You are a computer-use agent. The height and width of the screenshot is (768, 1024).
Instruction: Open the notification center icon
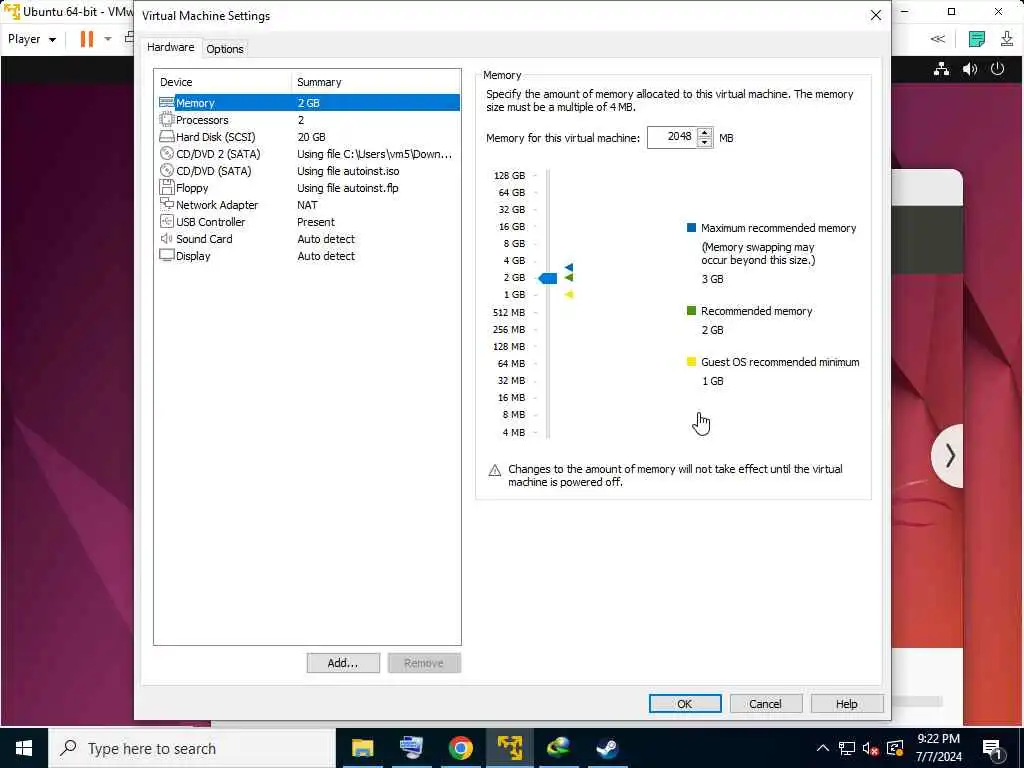[x=993, y=748]
